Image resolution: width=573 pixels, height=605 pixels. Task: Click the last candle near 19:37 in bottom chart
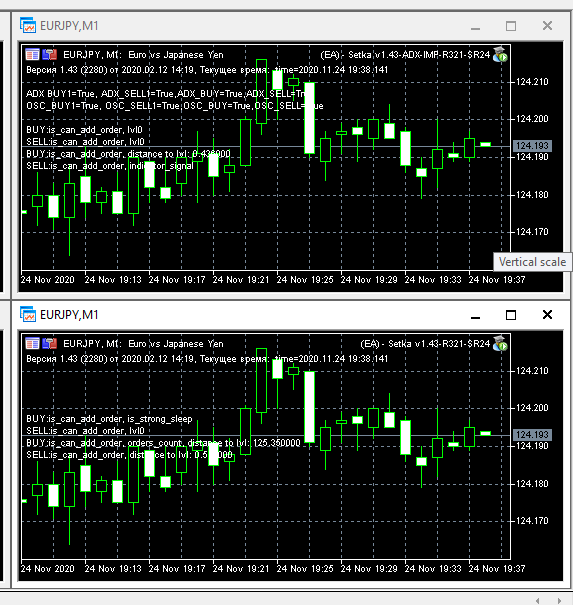point(485,433)
